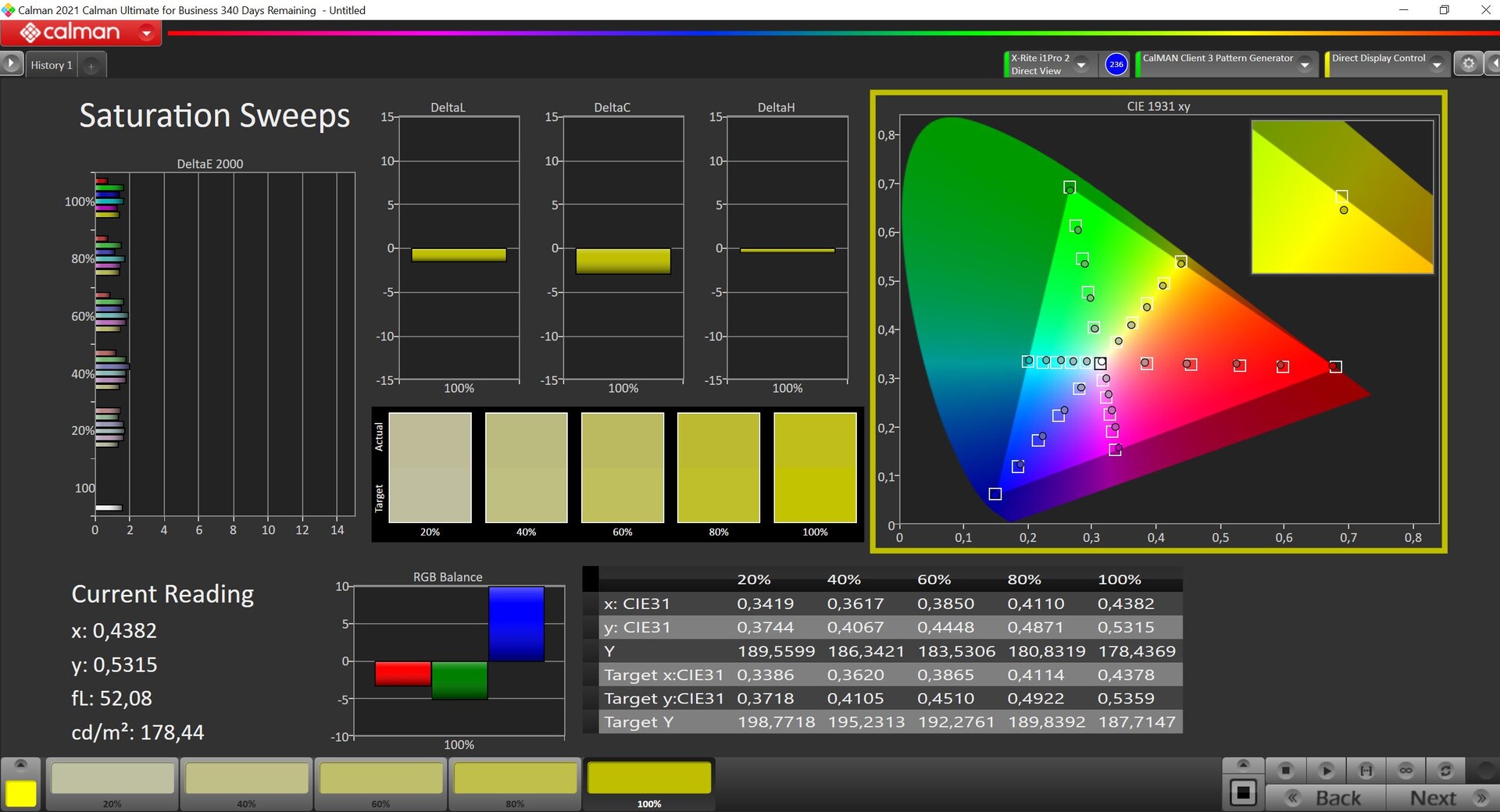1500x812 pixels.
Task: Click the circular arrows refresh icon
Action: pos(1445,771)
